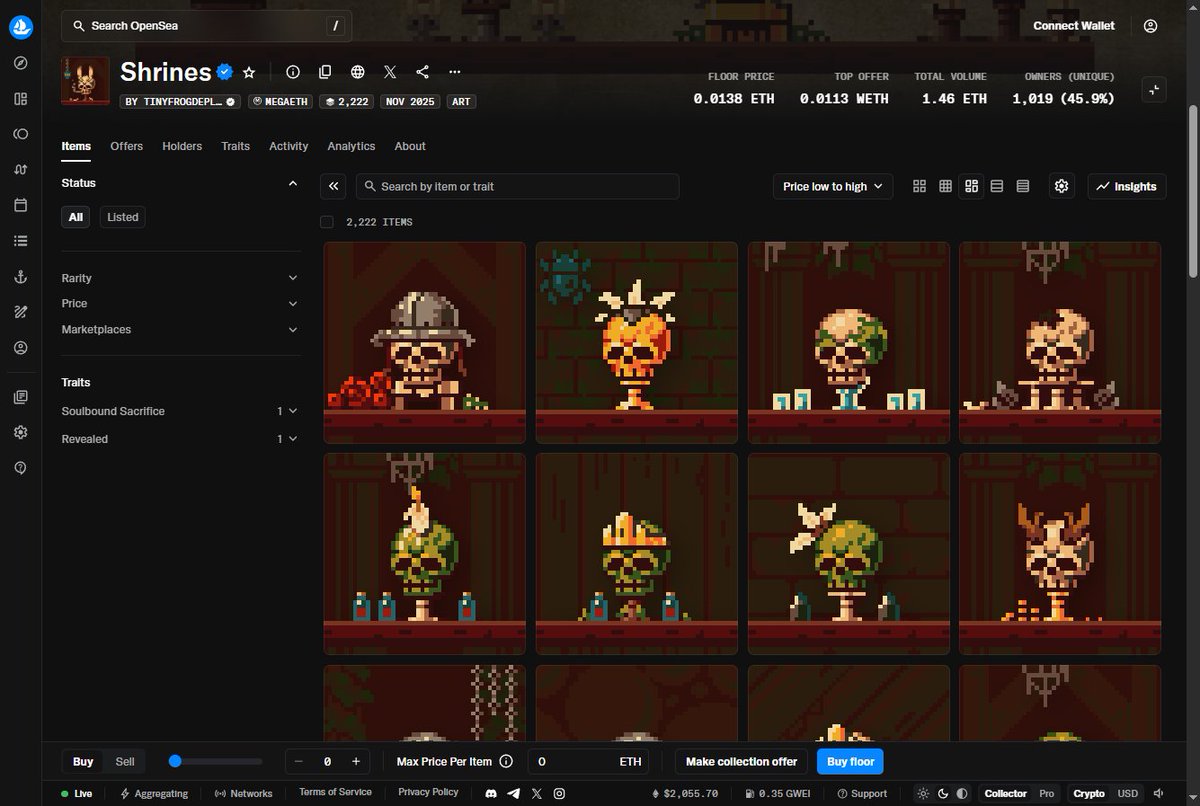Switch to Sell mode
Viewport: 1200px width, 806px height.
(125, 761)
